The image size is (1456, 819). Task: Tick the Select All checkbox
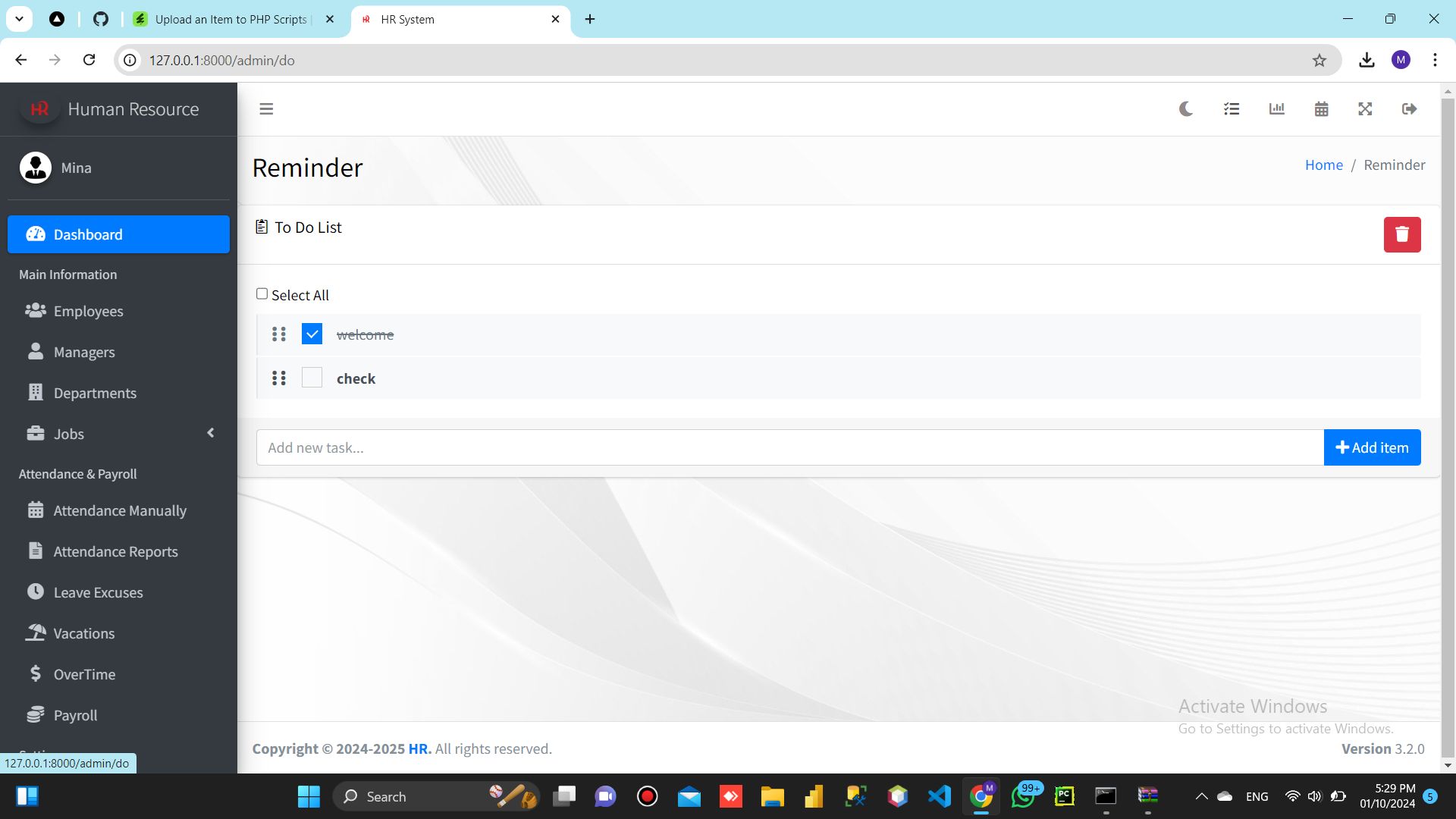pos(262,293)
